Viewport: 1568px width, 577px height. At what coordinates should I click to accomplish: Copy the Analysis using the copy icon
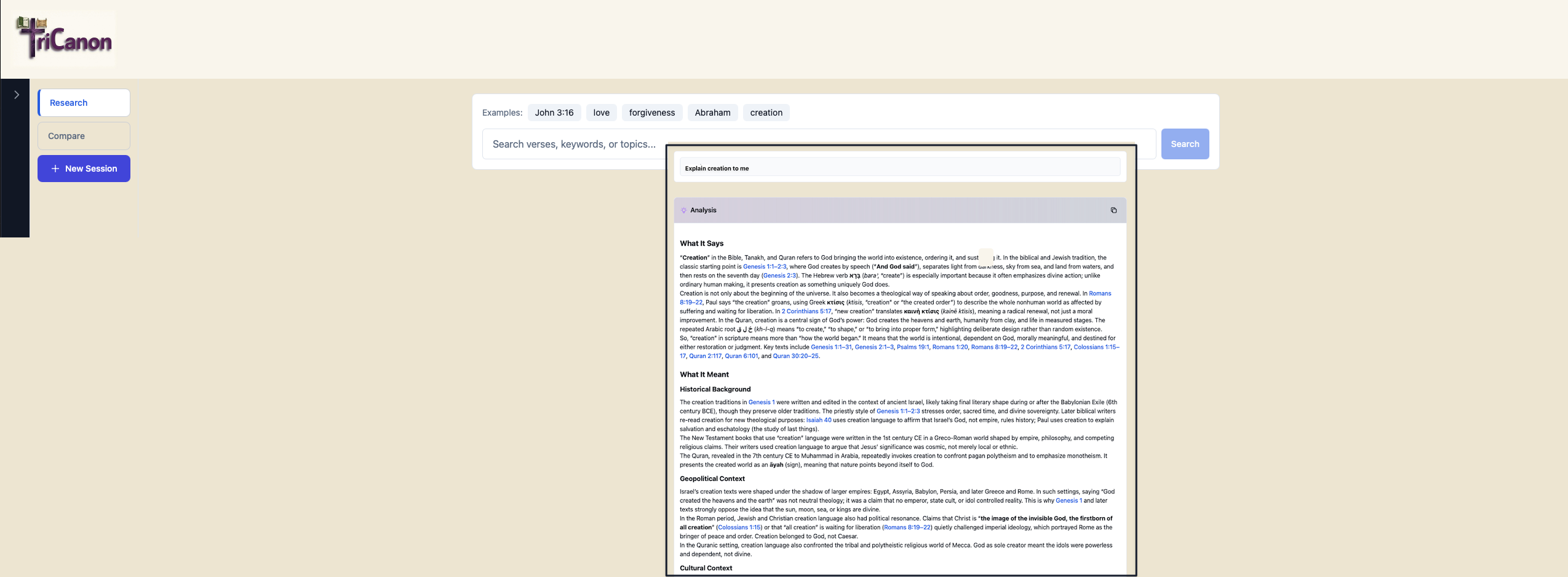pos(1113,210)
